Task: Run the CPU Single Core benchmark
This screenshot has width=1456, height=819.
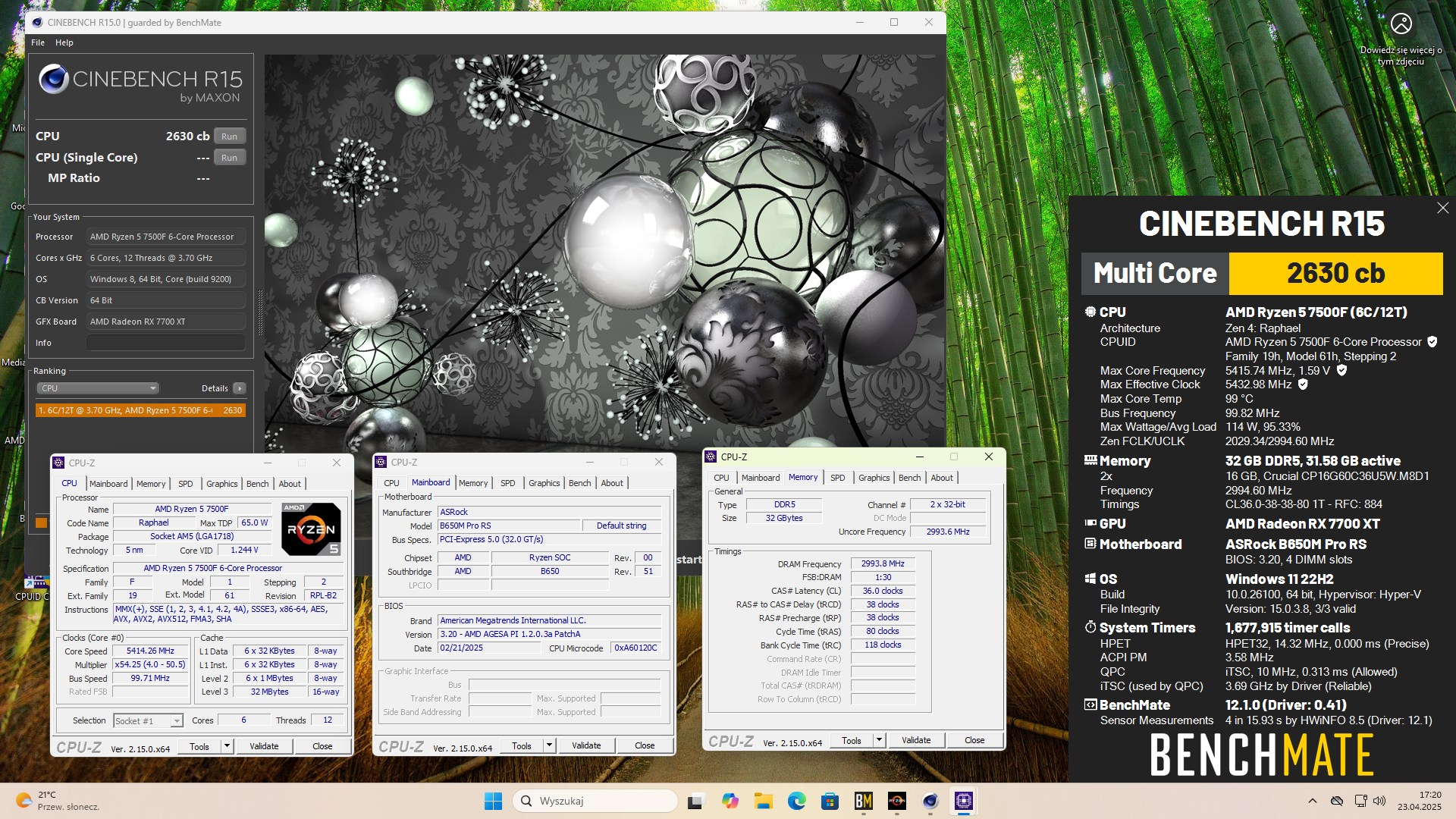Action: tap(230, 158)
